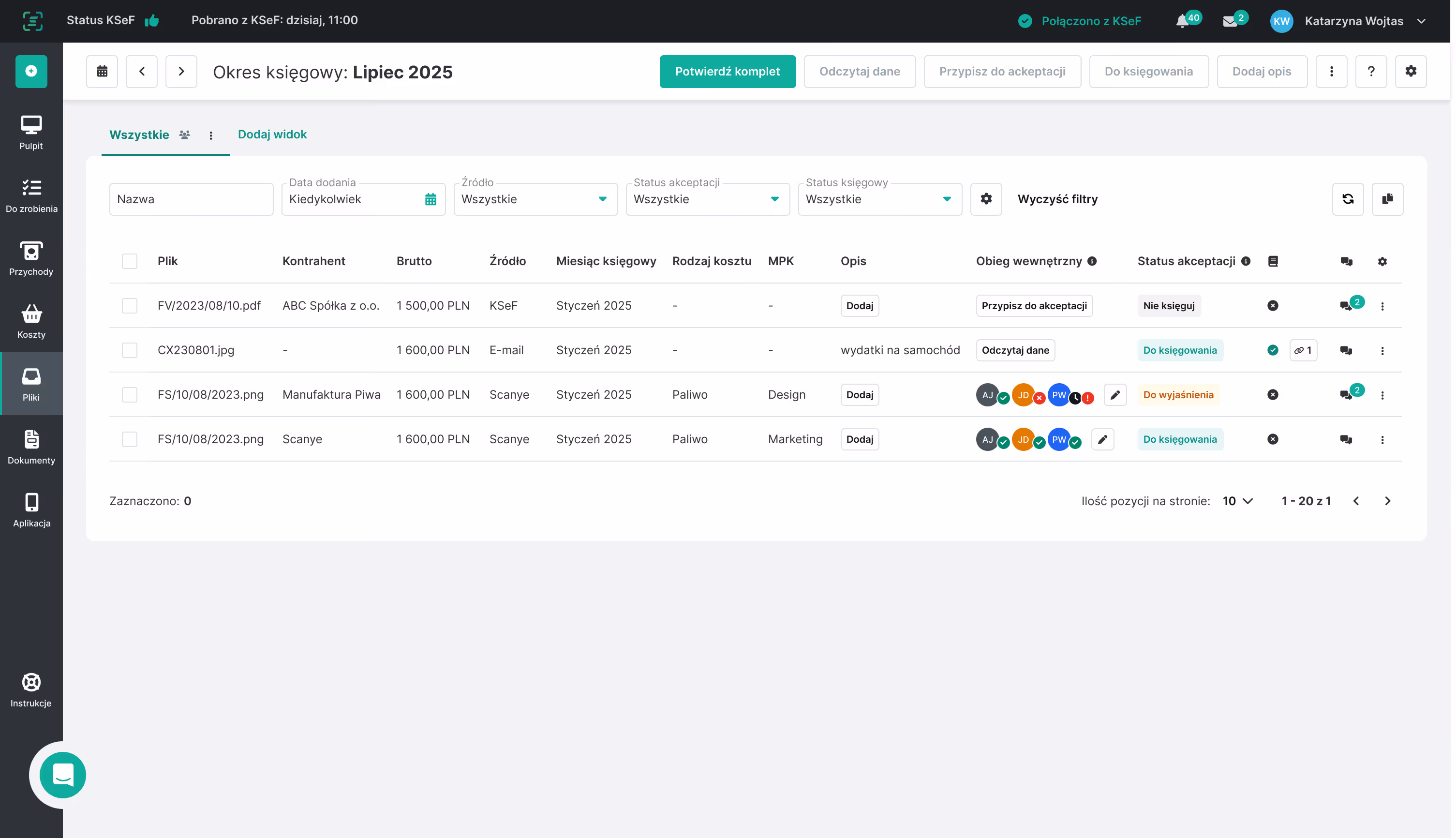Open filter settings gear next to Status księgowy
This screenshot has height=838, width=1456.
[x=986, y=199]
